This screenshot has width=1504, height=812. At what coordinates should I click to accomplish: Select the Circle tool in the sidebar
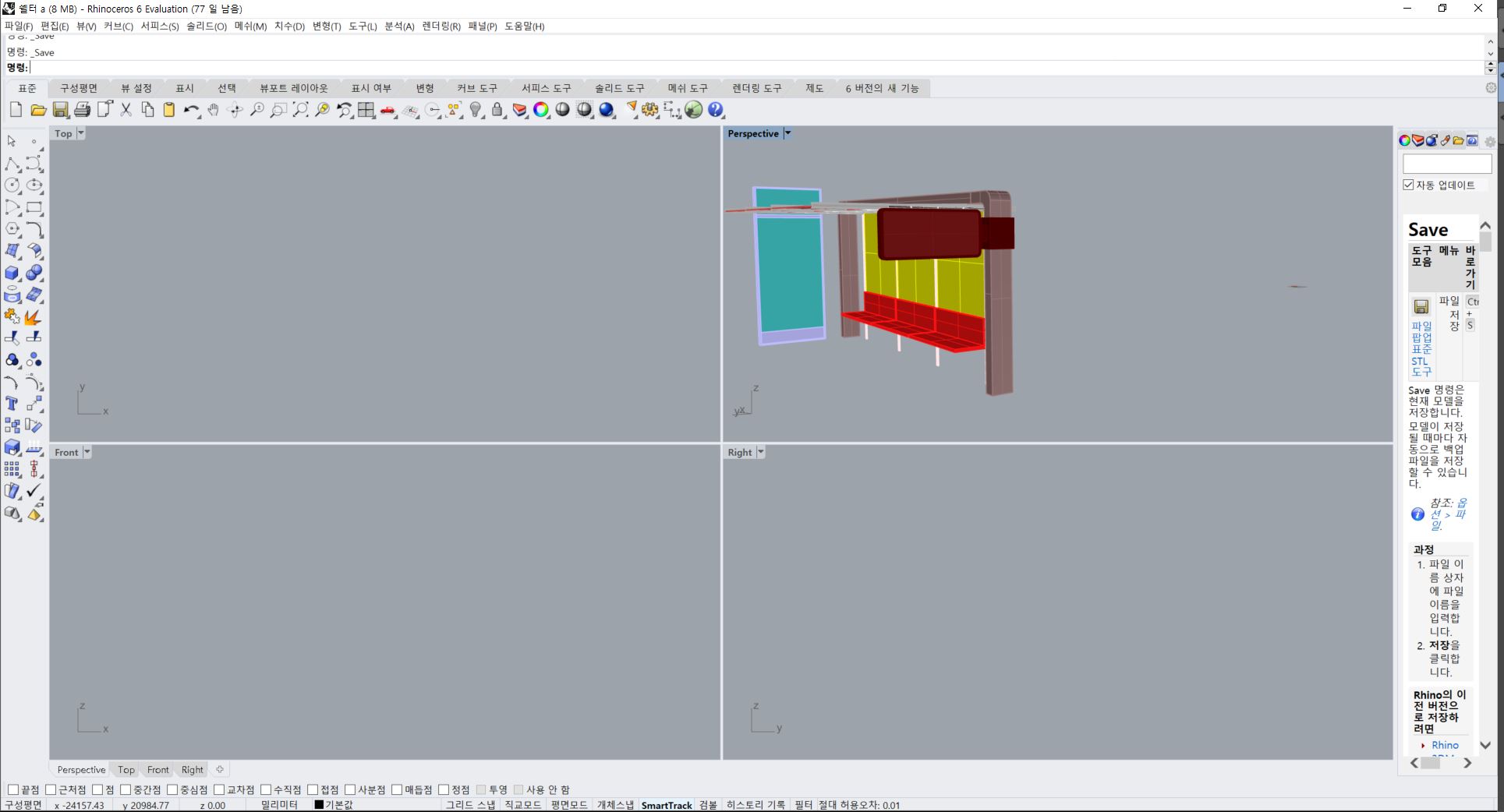coord(12,185)
